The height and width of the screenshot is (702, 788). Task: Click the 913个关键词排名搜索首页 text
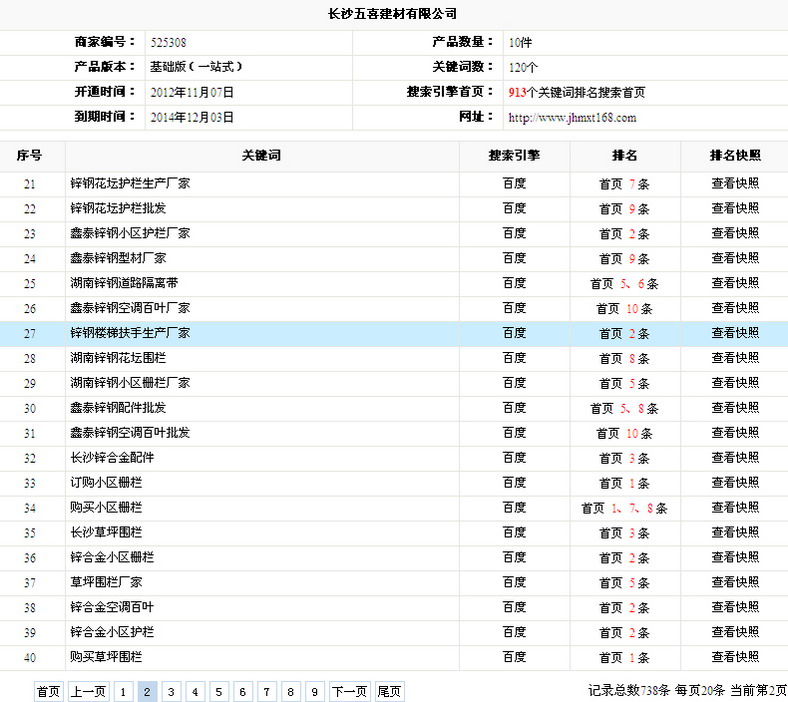576,92
